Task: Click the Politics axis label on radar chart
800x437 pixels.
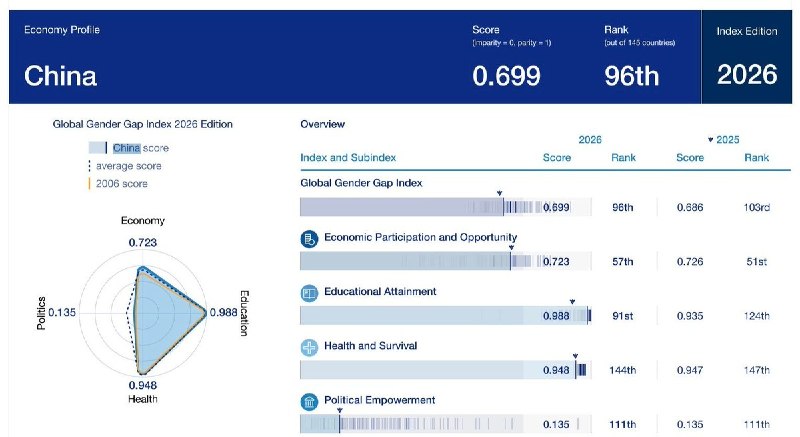Action: click(41, 313)
